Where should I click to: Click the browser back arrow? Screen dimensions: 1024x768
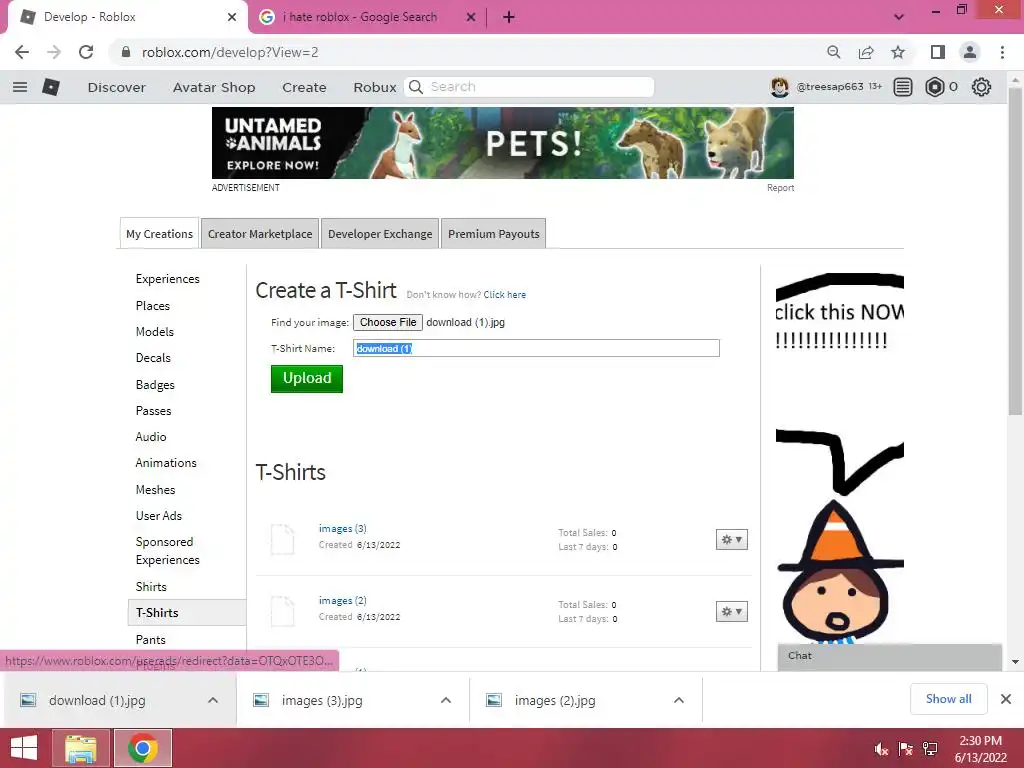click(22, 52)
